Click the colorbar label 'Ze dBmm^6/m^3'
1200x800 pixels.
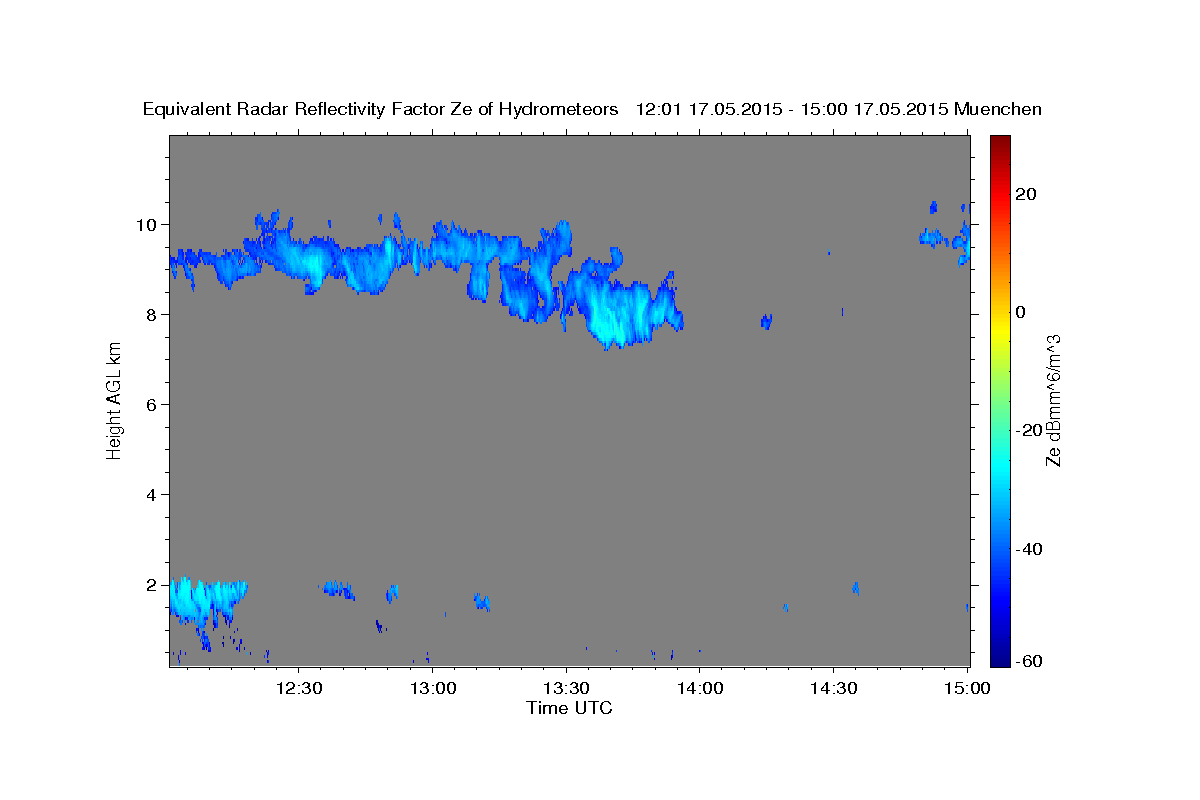(1052, 400)
